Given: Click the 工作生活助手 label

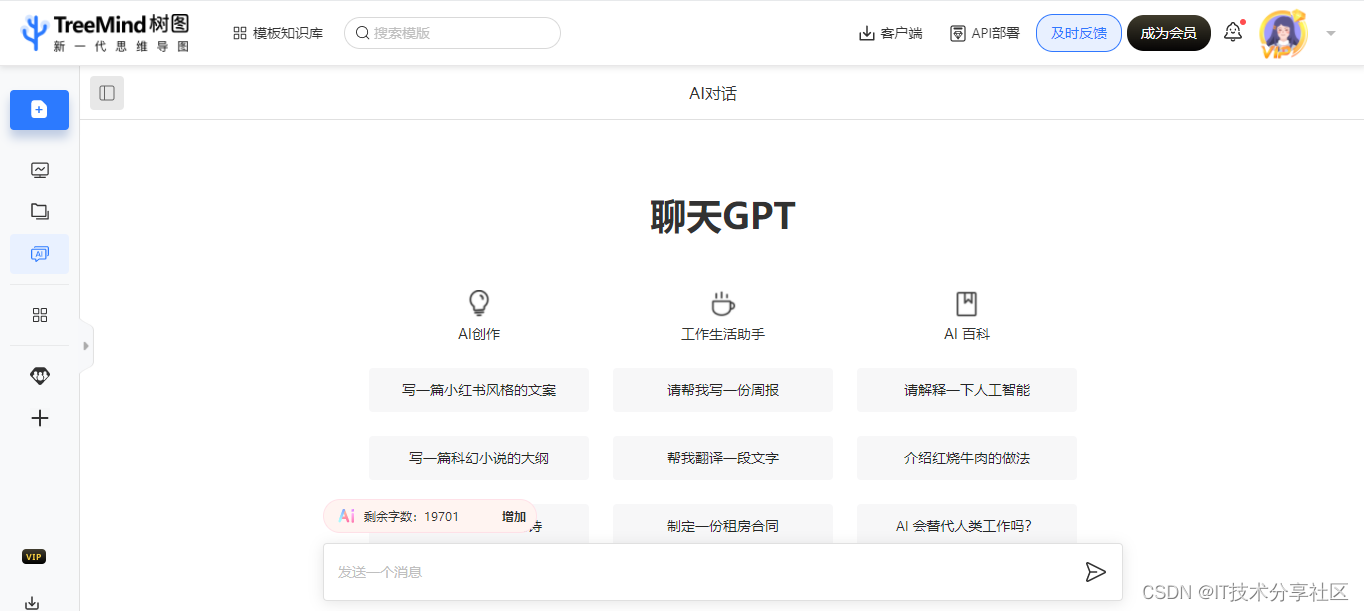Looking at the screenshot, I should click(723, 334).
